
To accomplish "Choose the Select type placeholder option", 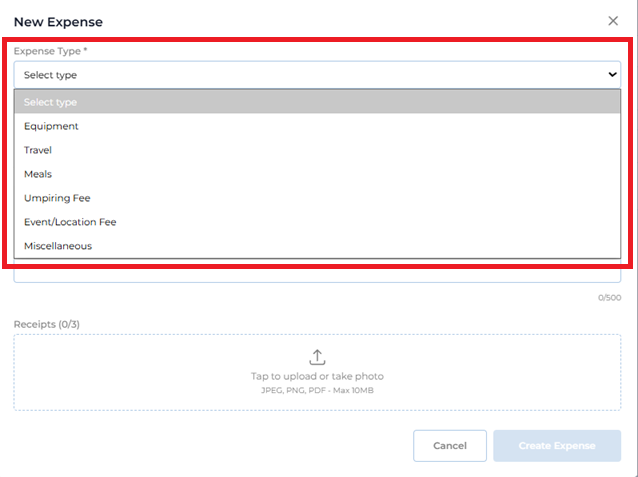I will click(x=317, y=102).
